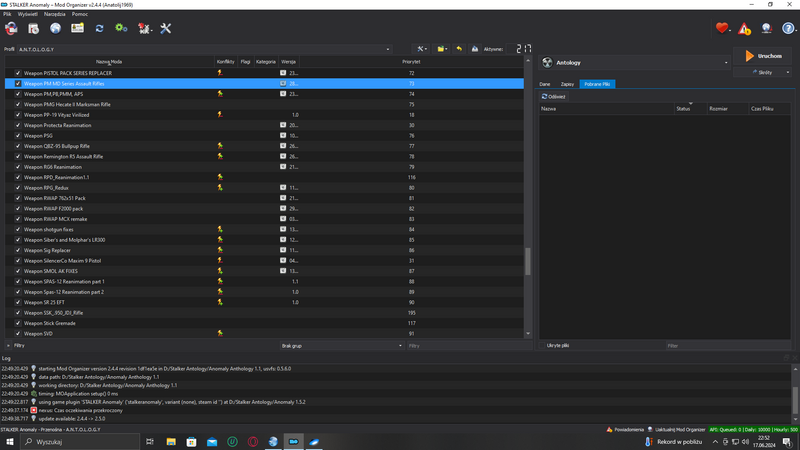Viewport: 800px width, 450px height.
Task: Disable Weapon Stick Grenade mod checkbox
Action: point(18,323)
